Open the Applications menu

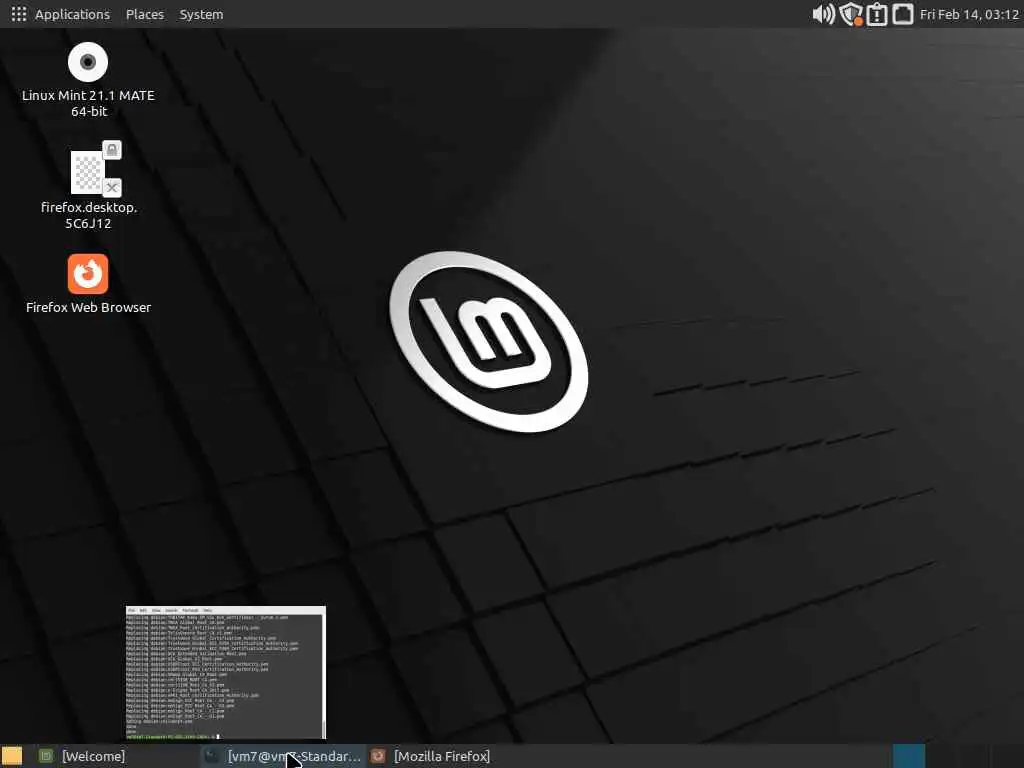click(x=72, y=14)
